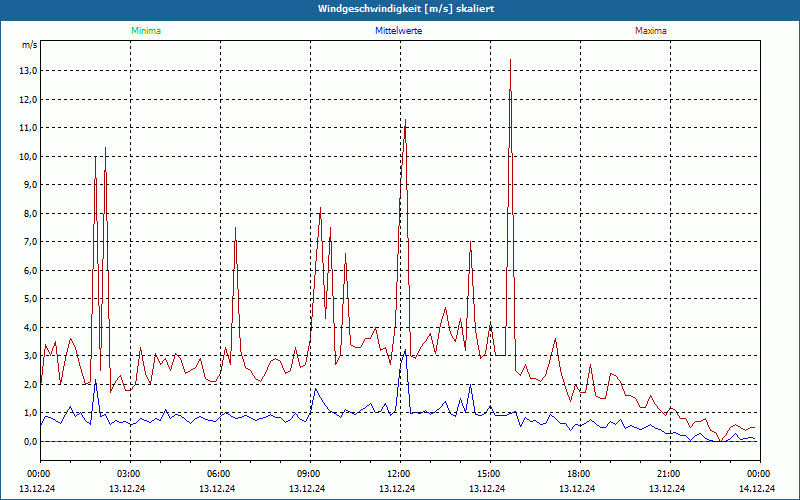
Task: Click the 18:00 time axis label
Action: 581,474
